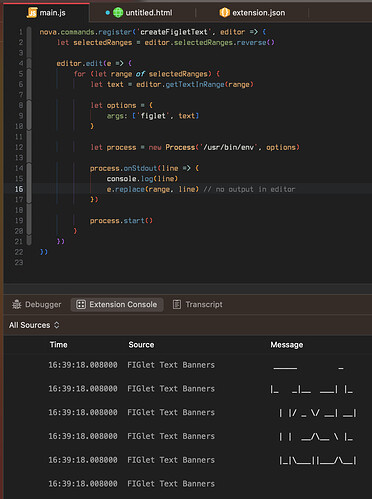
Task: Collapse the code fold beside line 14
Action: point(29,184)
